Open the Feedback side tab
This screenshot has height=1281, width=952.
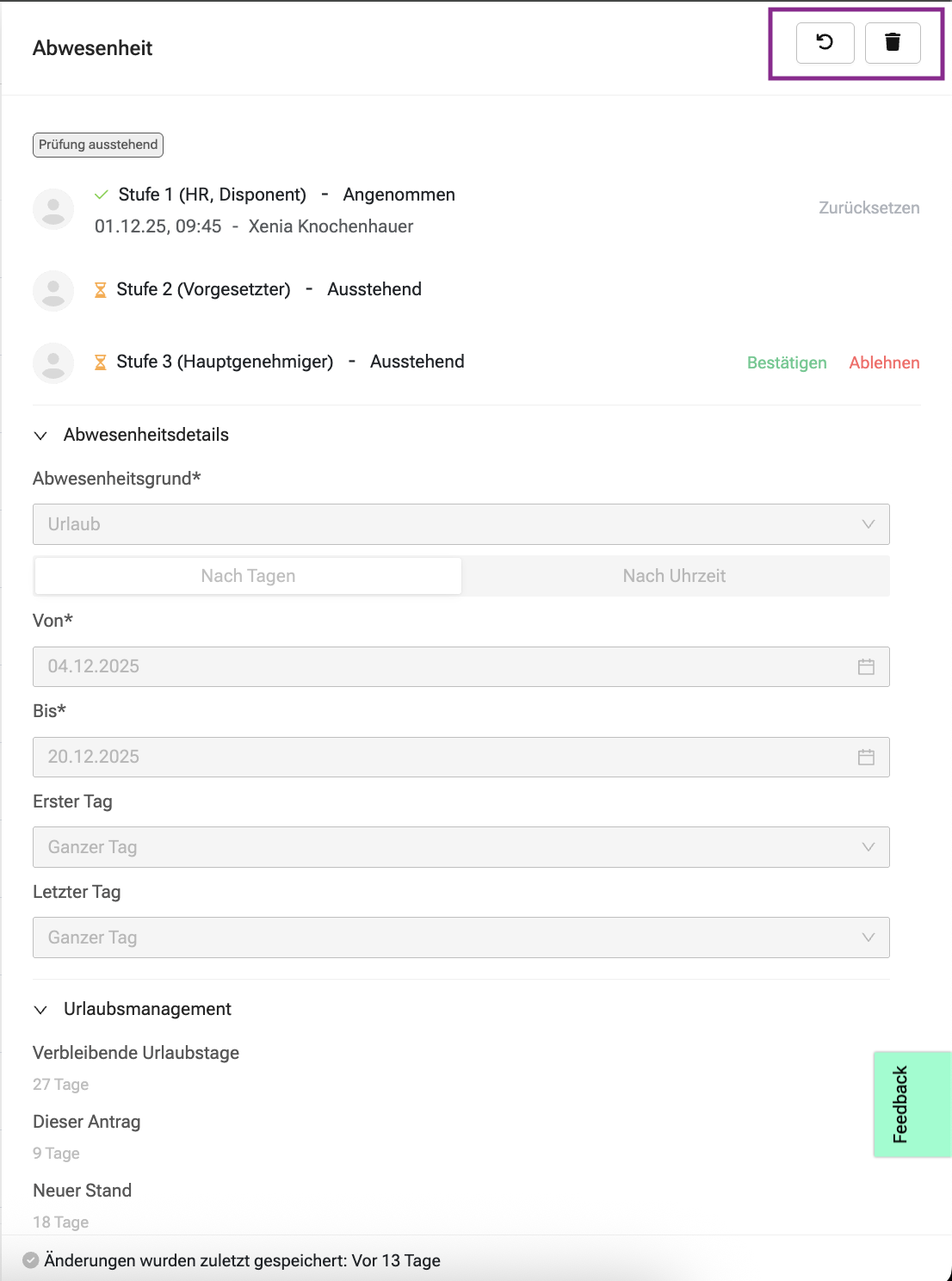[911, 1104]
